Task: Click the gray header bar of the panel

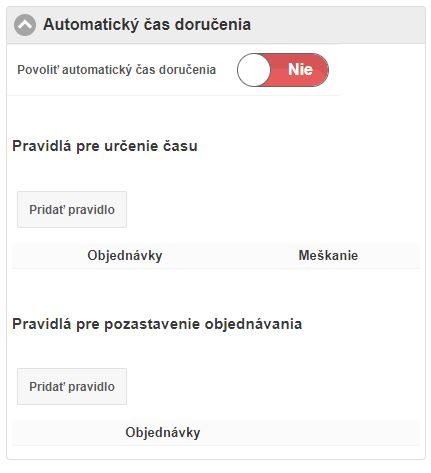Action: 216,25
